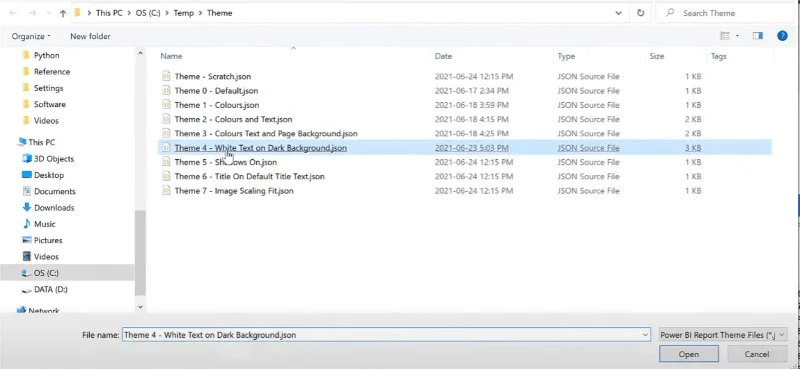Image resolution: width=800 pixels, height=369 pixels.
Task: Open Python folder in navigation pane
Action: tap(46, 56)
